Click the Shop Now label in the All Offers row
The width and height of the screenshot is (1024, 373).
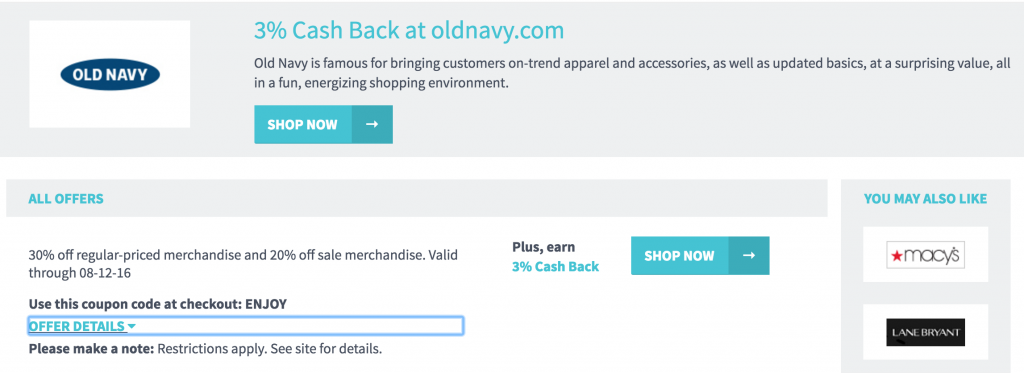click(x=679, y=255)
